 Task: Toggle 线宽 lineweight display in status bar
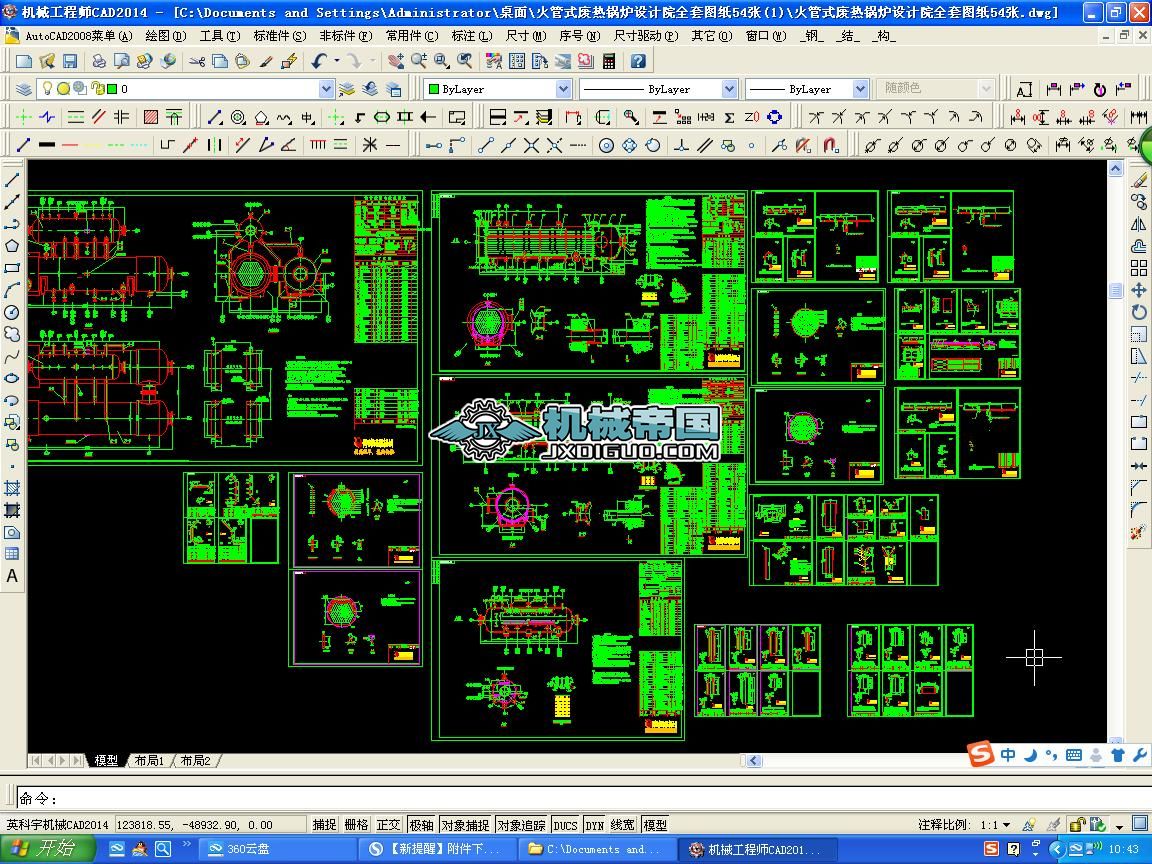[x=622, y=825]
